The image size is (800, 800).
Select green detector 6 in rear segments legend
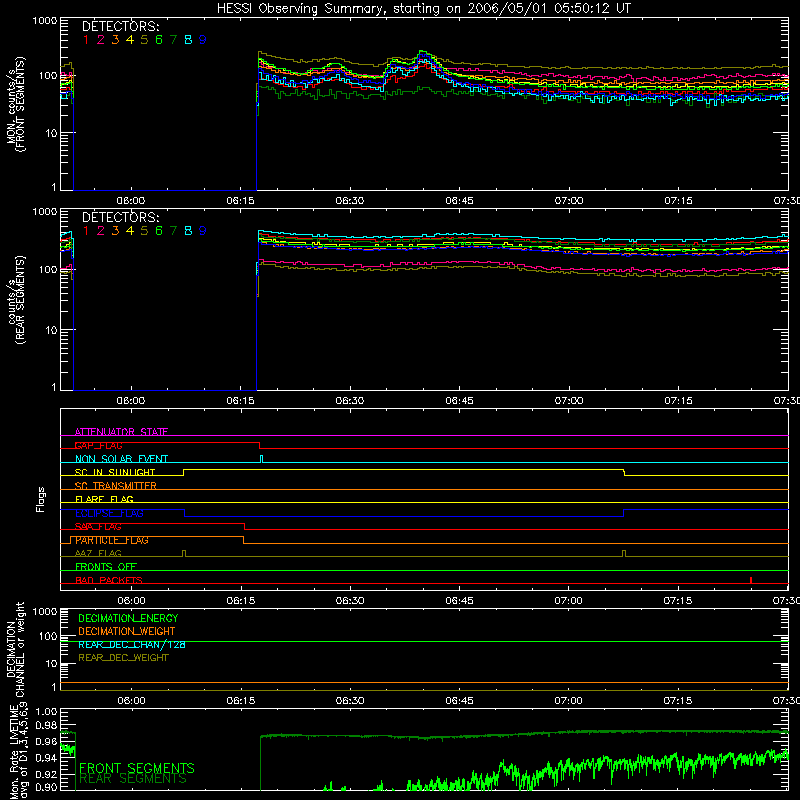tap(159, 231)
